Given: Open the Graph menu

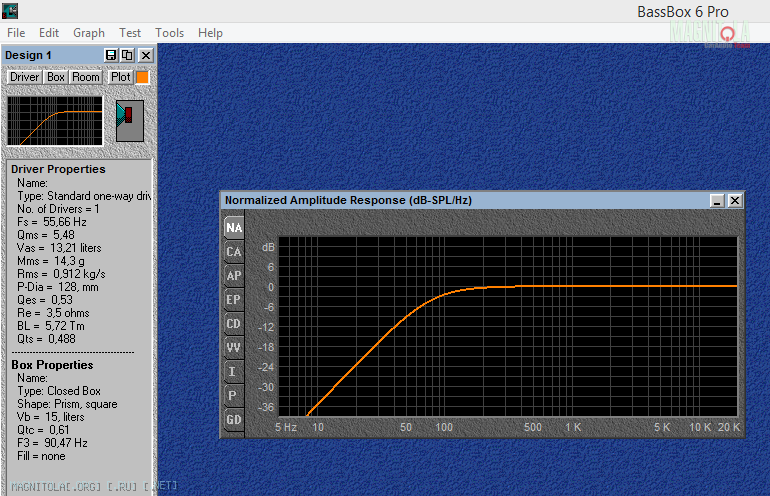Looking at the screenshot, I should tap(89, 33).
